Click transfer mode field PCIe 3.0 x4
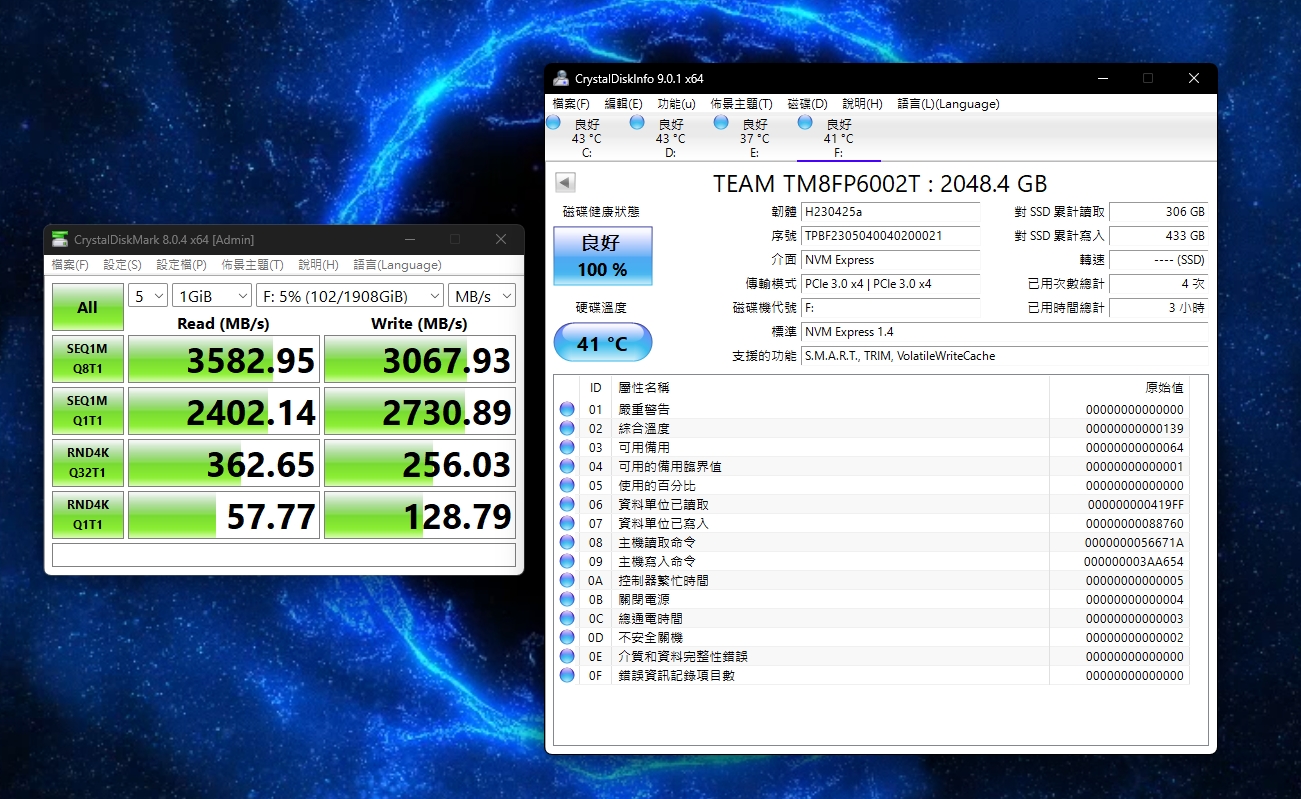Viewport: 1301px width, 799px height. tap(891, 284)
